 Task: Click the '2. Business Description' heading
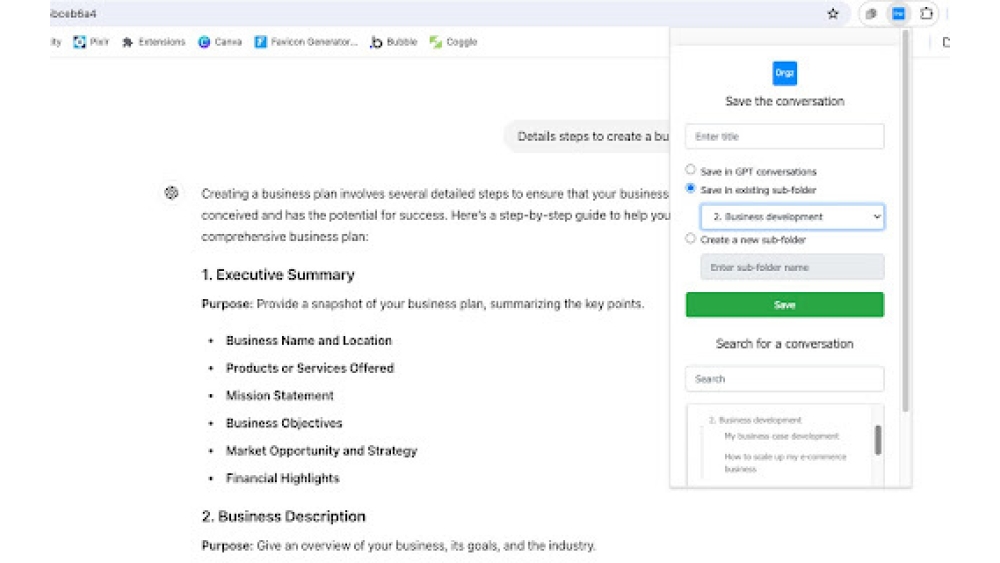click(x=284, y=516)
